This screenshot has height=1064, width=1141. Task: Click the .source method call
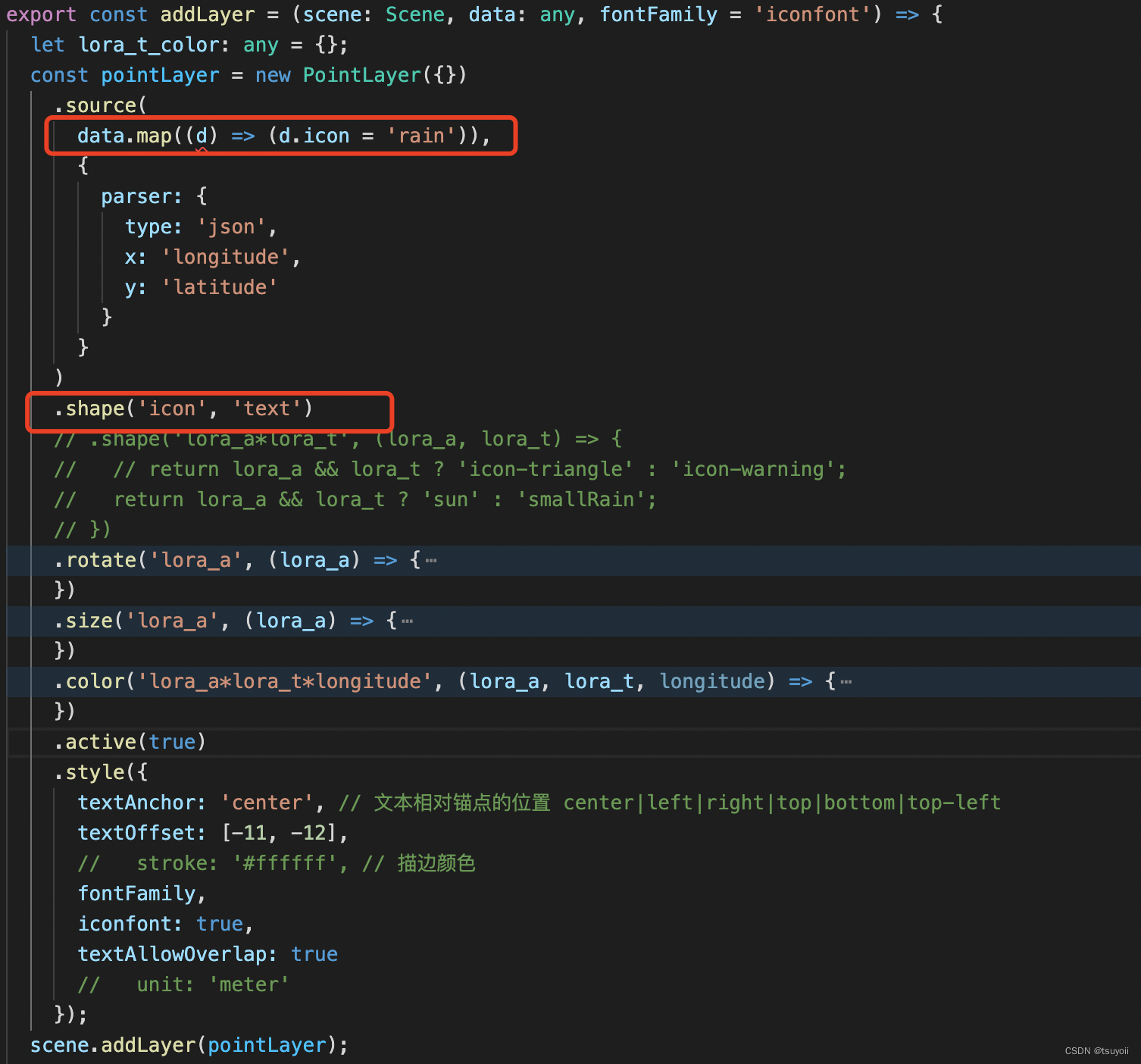click(x=100, y=106)
